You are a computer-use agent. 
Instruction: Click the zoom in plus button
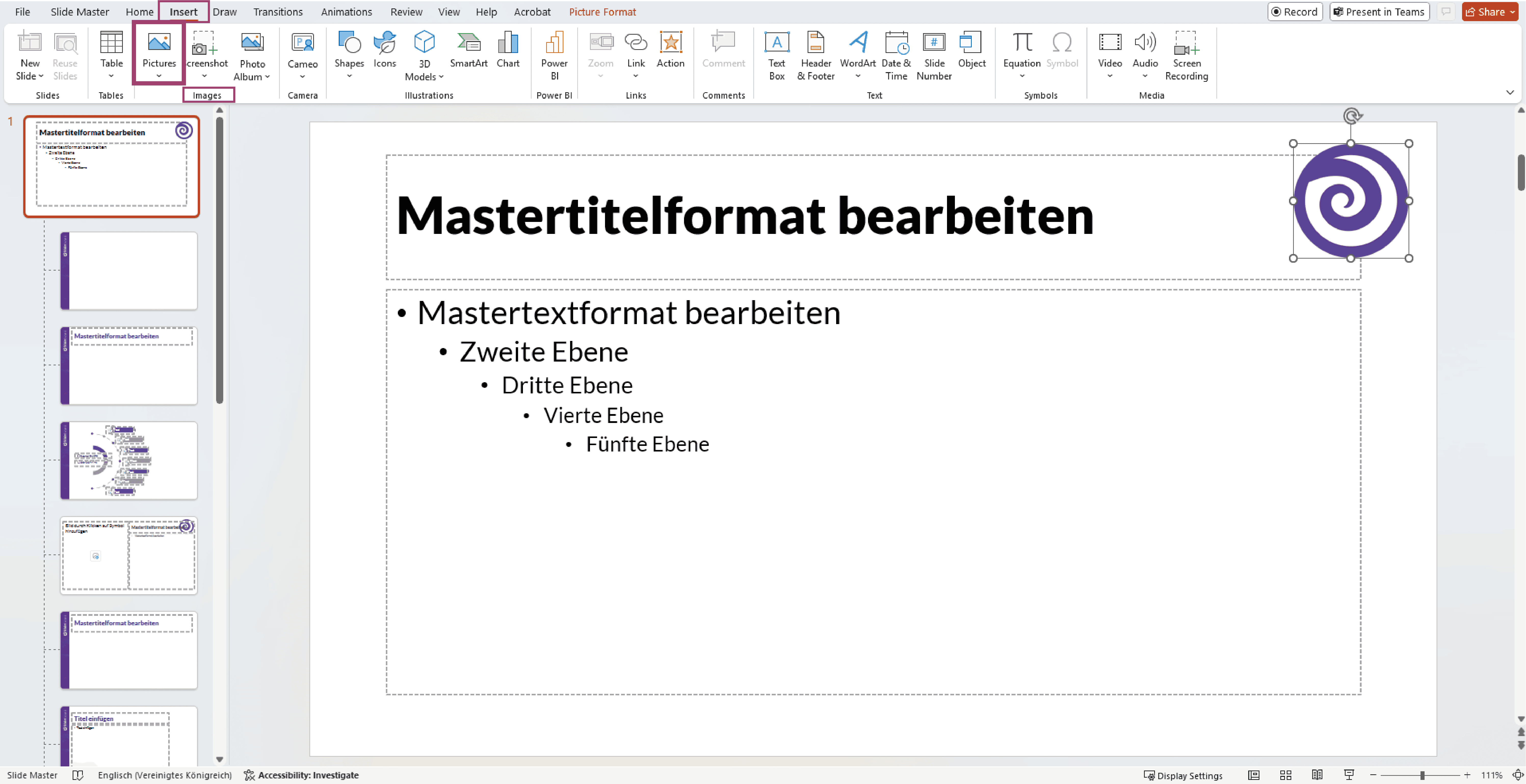click(x=1467, y=775)
